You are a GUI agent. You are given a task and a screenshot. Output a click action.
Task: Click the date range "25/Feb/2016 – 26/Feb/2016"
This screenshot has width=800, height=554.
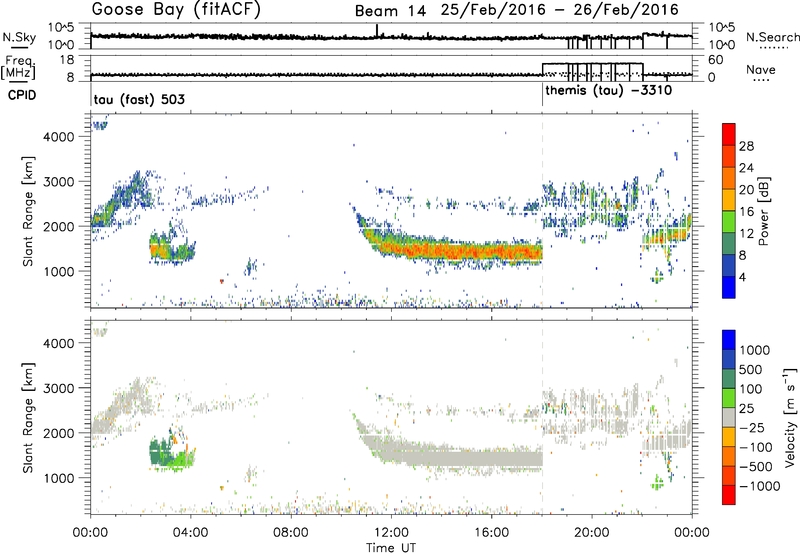point(560,10)
